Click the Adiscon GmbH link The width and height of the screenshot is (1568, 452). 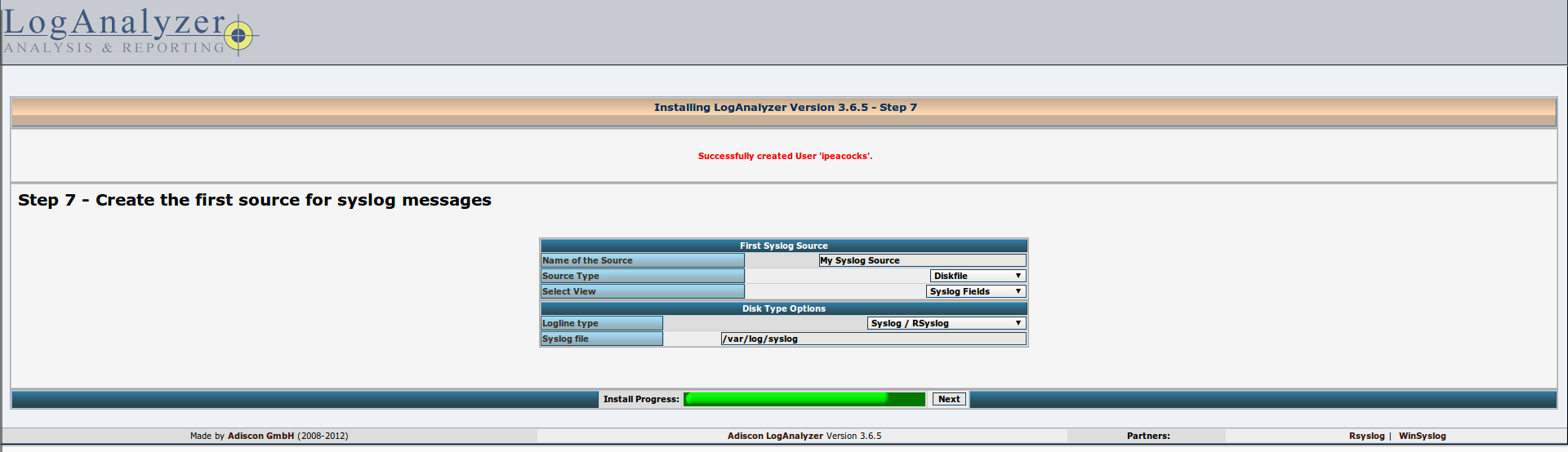pos(261,436)
